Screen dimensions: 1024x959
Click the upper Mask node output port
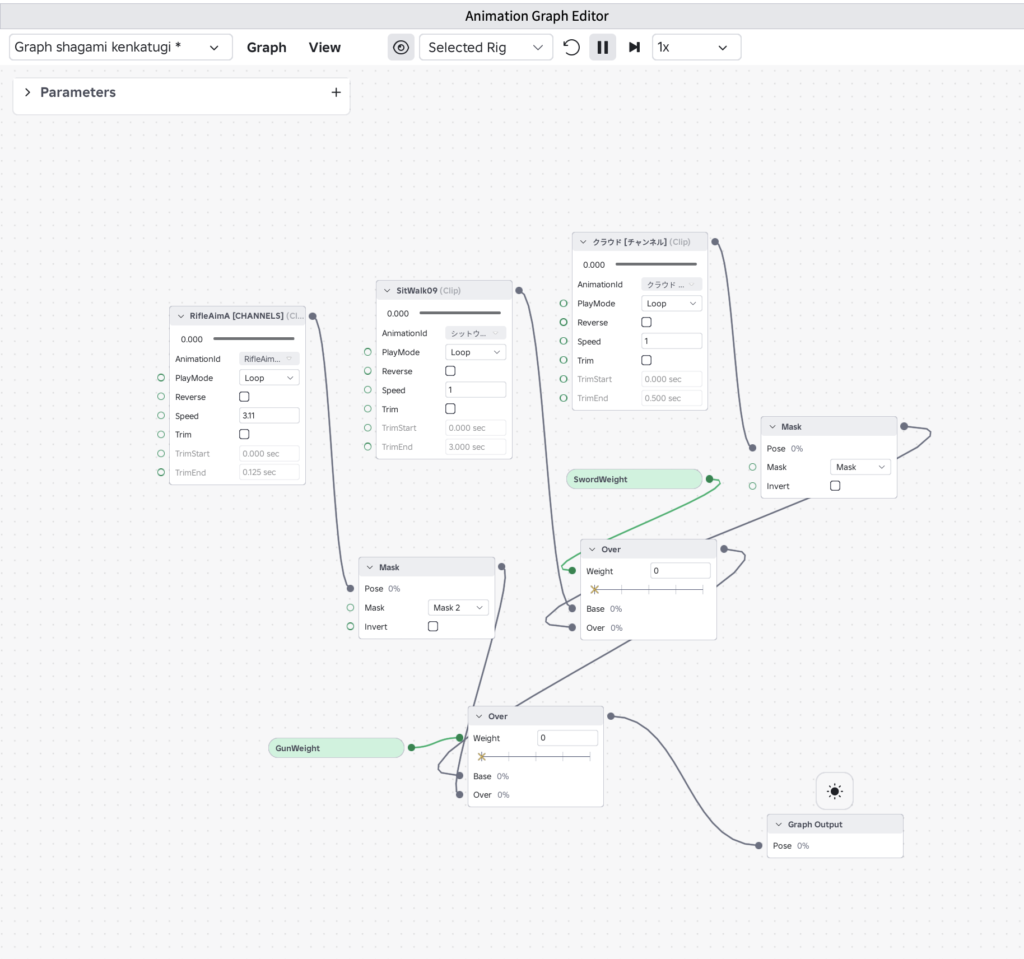pos(904,427)
